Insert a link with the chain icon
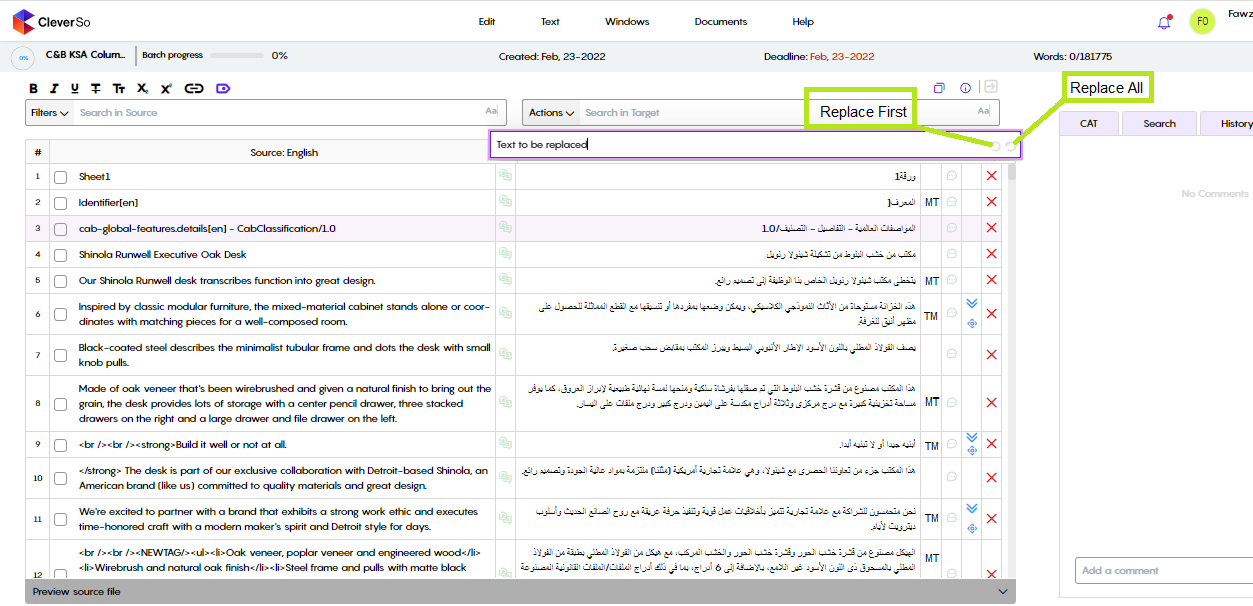The width and height of the screenshot is (1253, 606). click(x=194, y=89)
